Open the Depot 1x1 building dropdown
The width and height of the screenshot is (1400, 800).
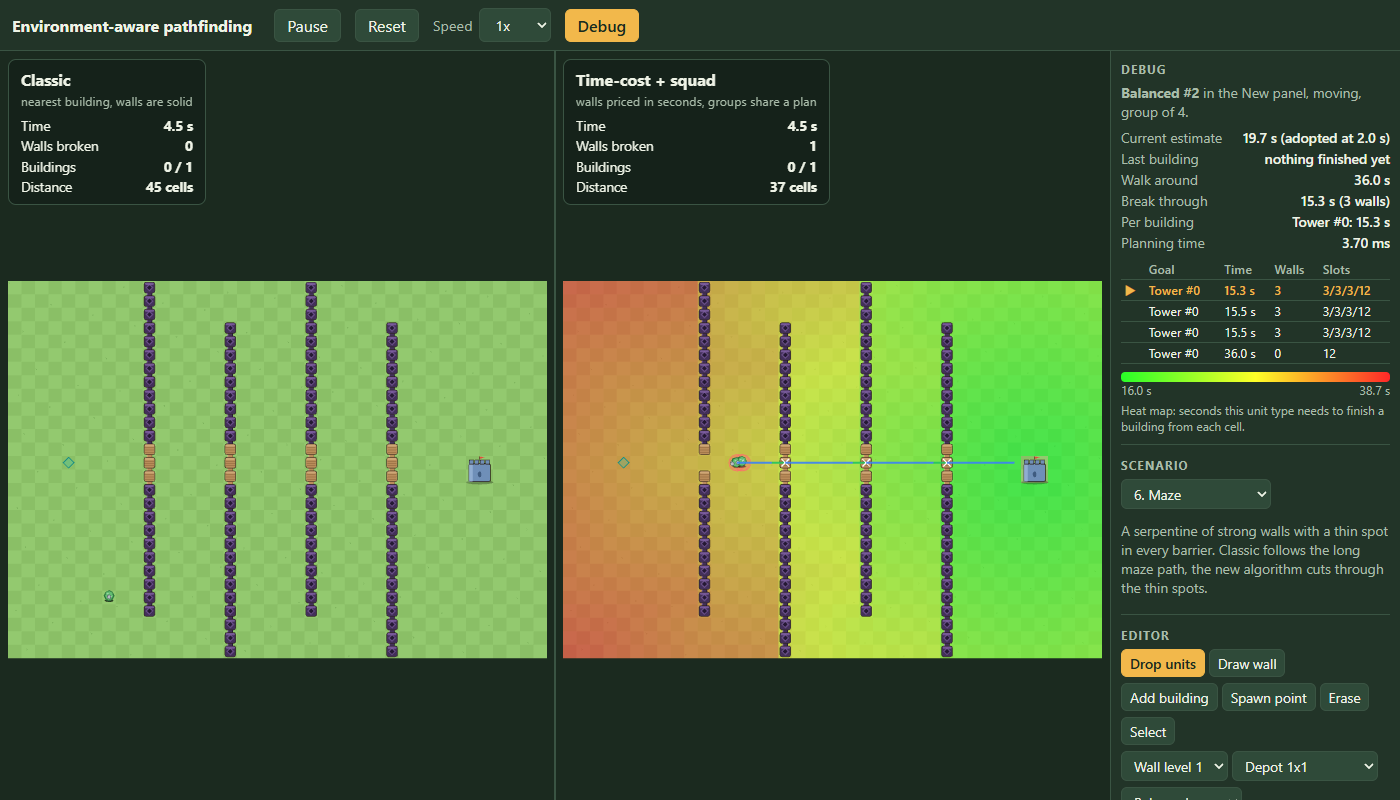1305,767
